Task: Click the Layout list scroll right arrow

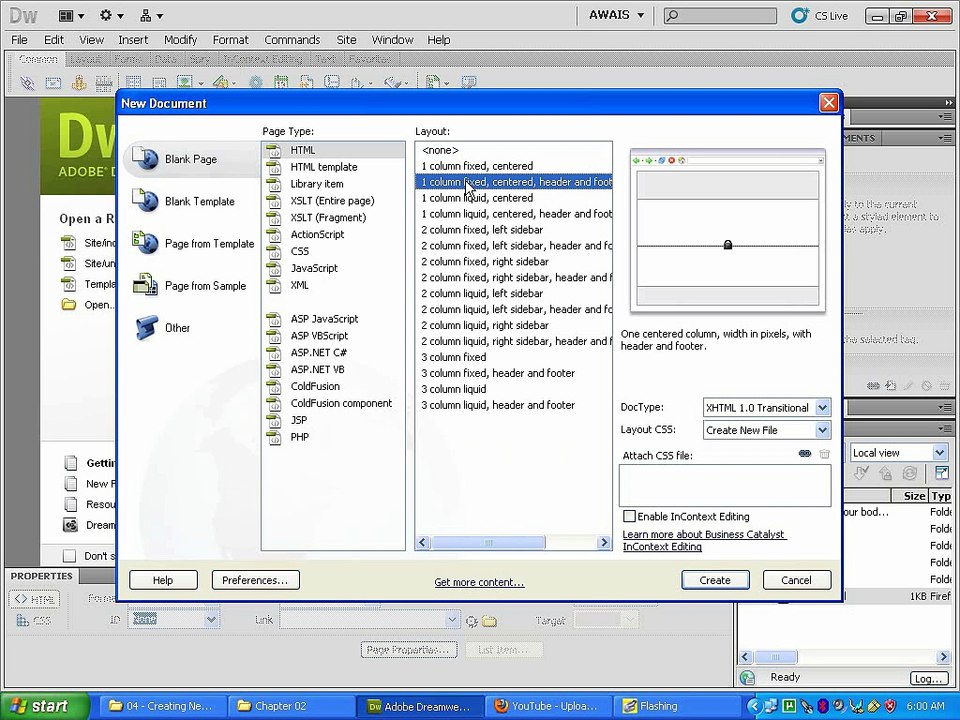Action: point(604,542)
